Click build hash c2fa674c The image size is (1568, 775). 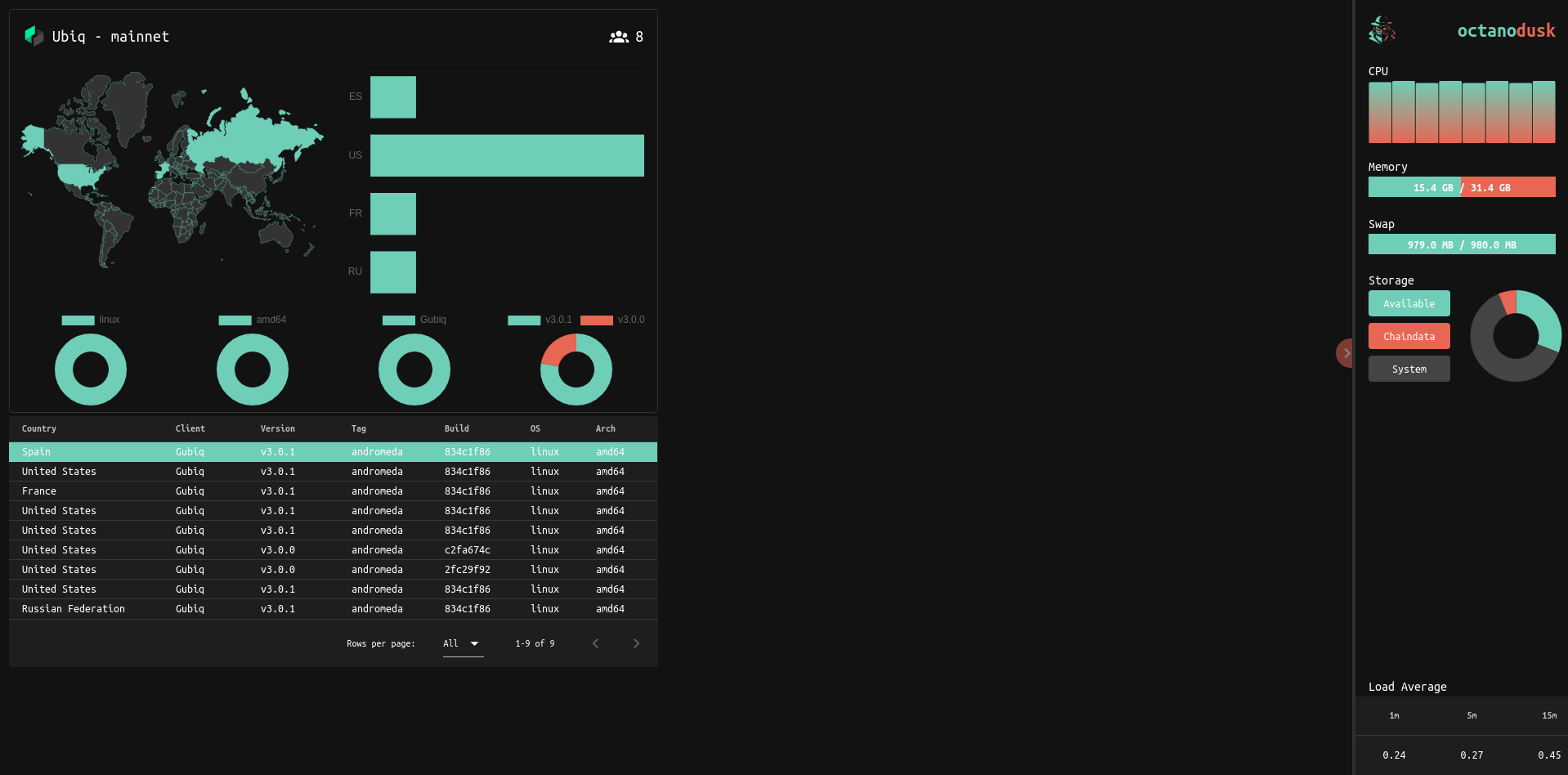point(468,550)
